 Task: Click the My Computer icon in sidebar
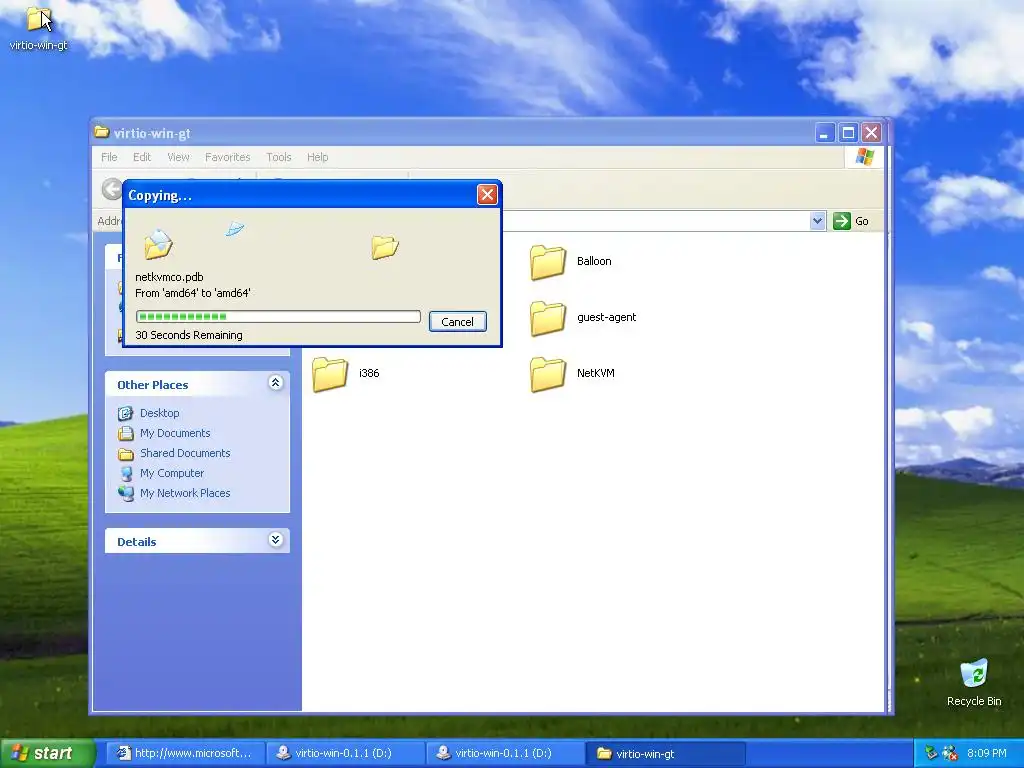[x=125, y=473]
